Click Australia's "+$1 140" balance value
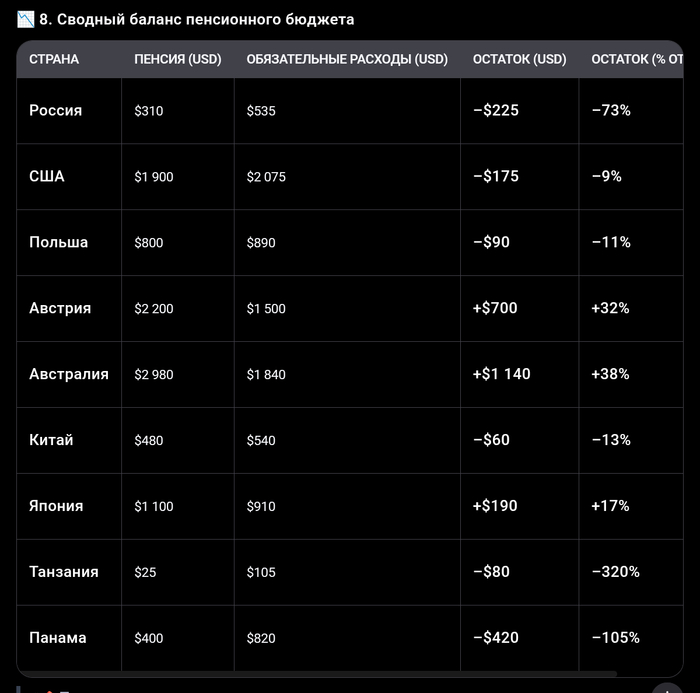Screen dimensions: 700x693 (x=502, y=374)
